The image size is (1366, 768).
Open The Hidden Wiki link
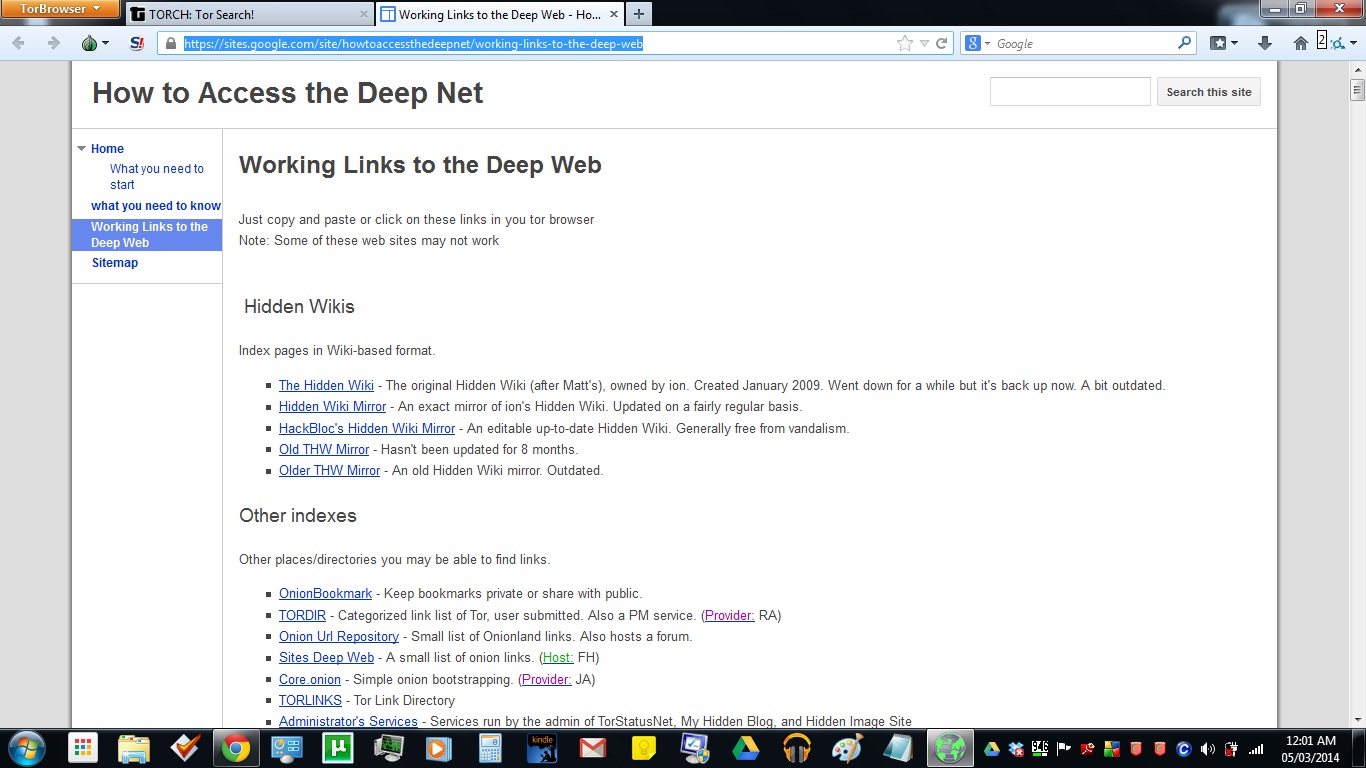click(326, 386)
